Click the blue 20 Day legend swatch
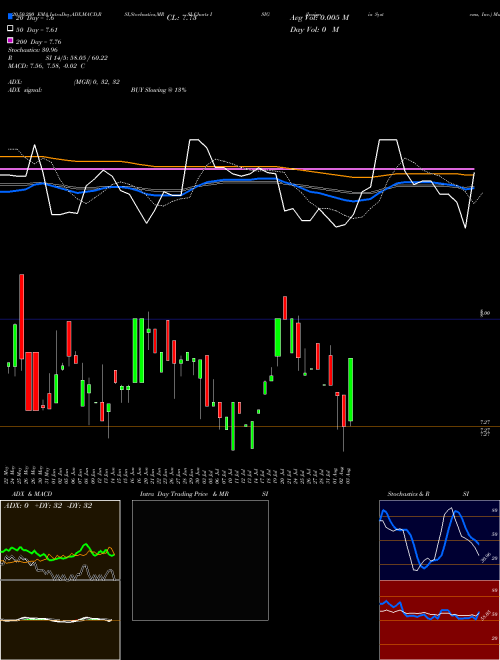Image resolution: width=500 pixels, height=660 pixels. (x=10, y=17)
